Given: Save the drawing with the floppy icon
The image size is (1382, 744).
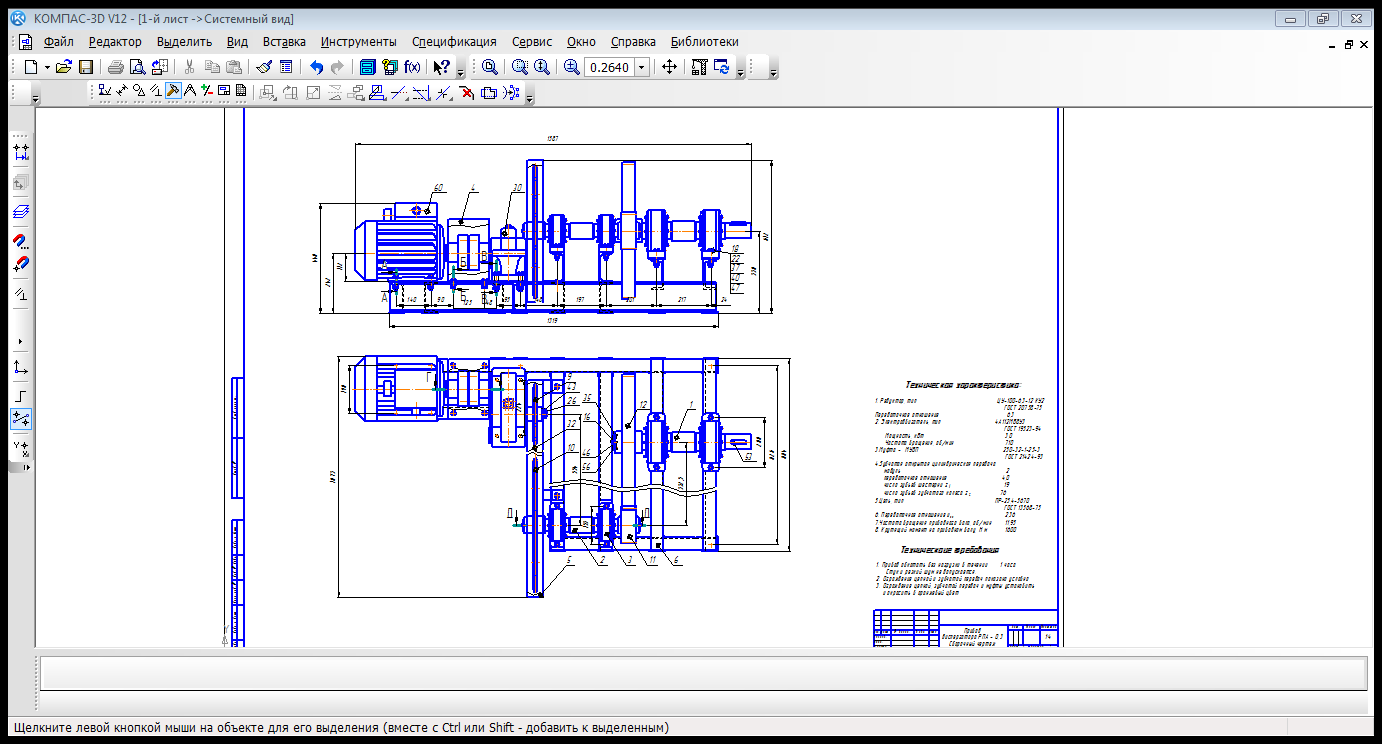Looking at the screenshot, I should pyautogui.click(x=86, y=67).
